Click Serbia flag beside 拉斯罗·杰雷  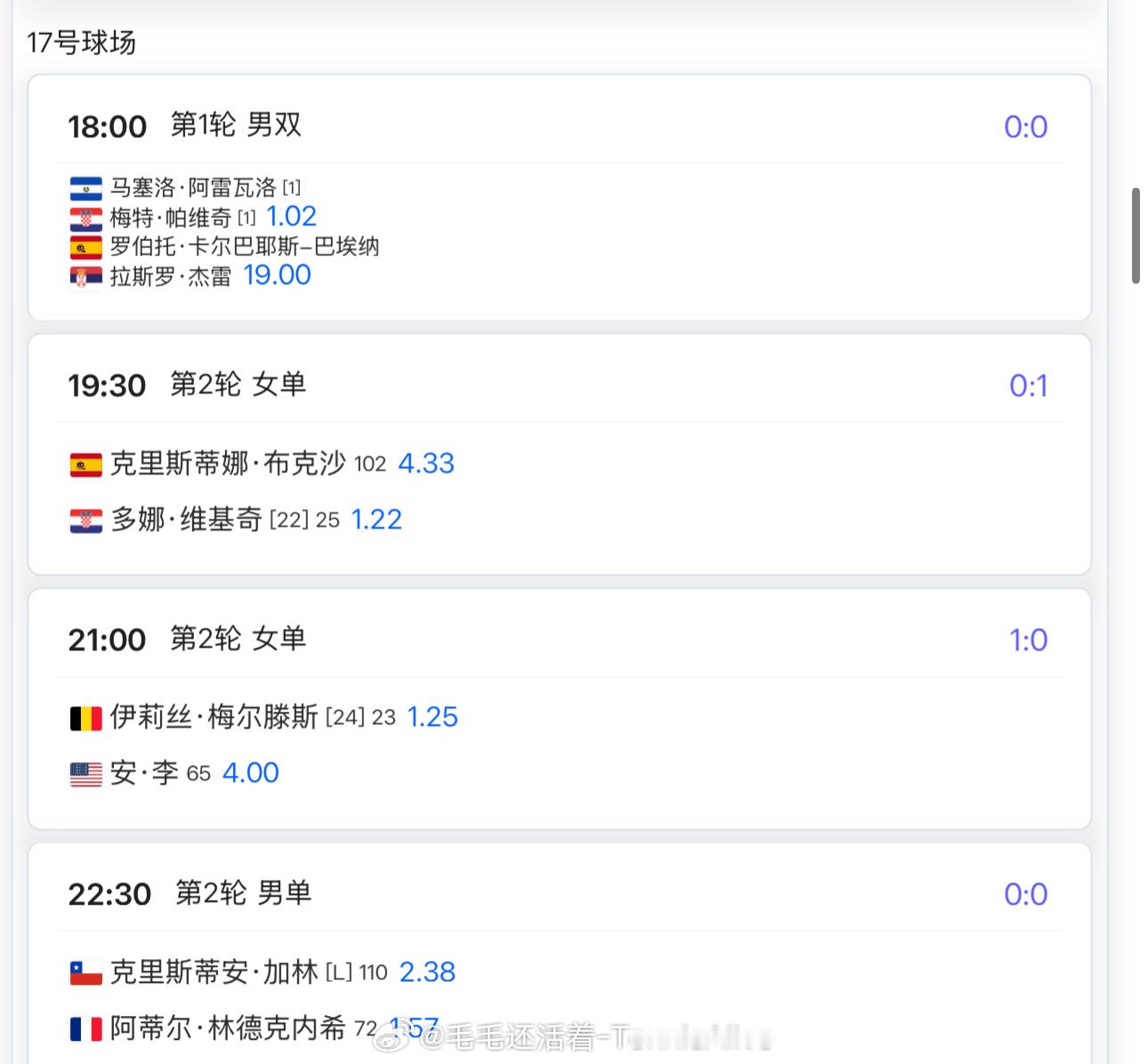(x=86, y=277)
